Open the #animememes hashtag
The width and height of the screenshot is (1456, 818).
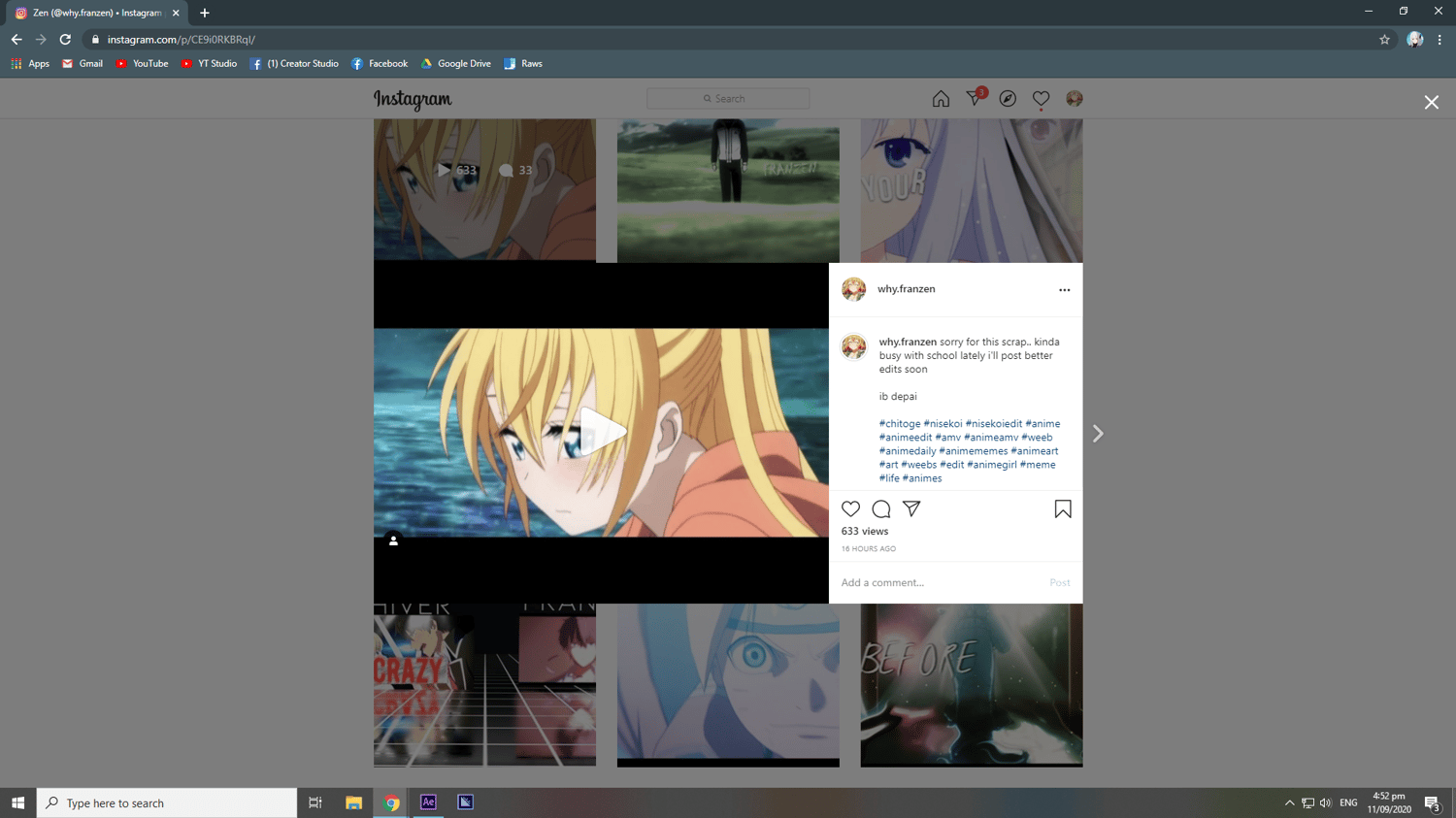coord(973,451)
